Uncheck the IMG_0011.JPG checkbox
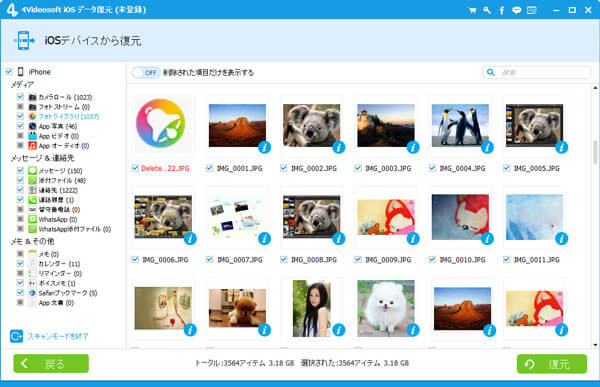600x387 pixels. pyautogui.click(x=506, y=260)
